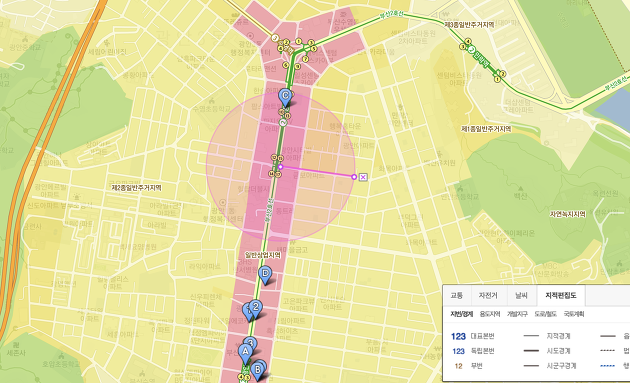630x383 pixels.
Task: Open the 국토계획 legend sub-tab
Action: coord(574,314)
